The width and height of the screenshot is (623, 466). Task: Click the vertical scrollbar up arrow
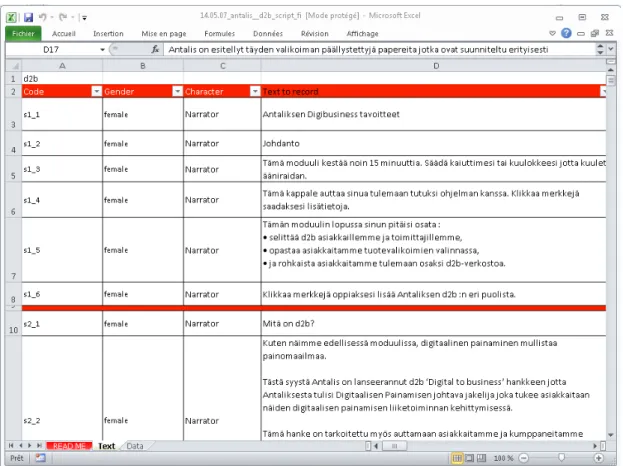(x=611, y=70)
